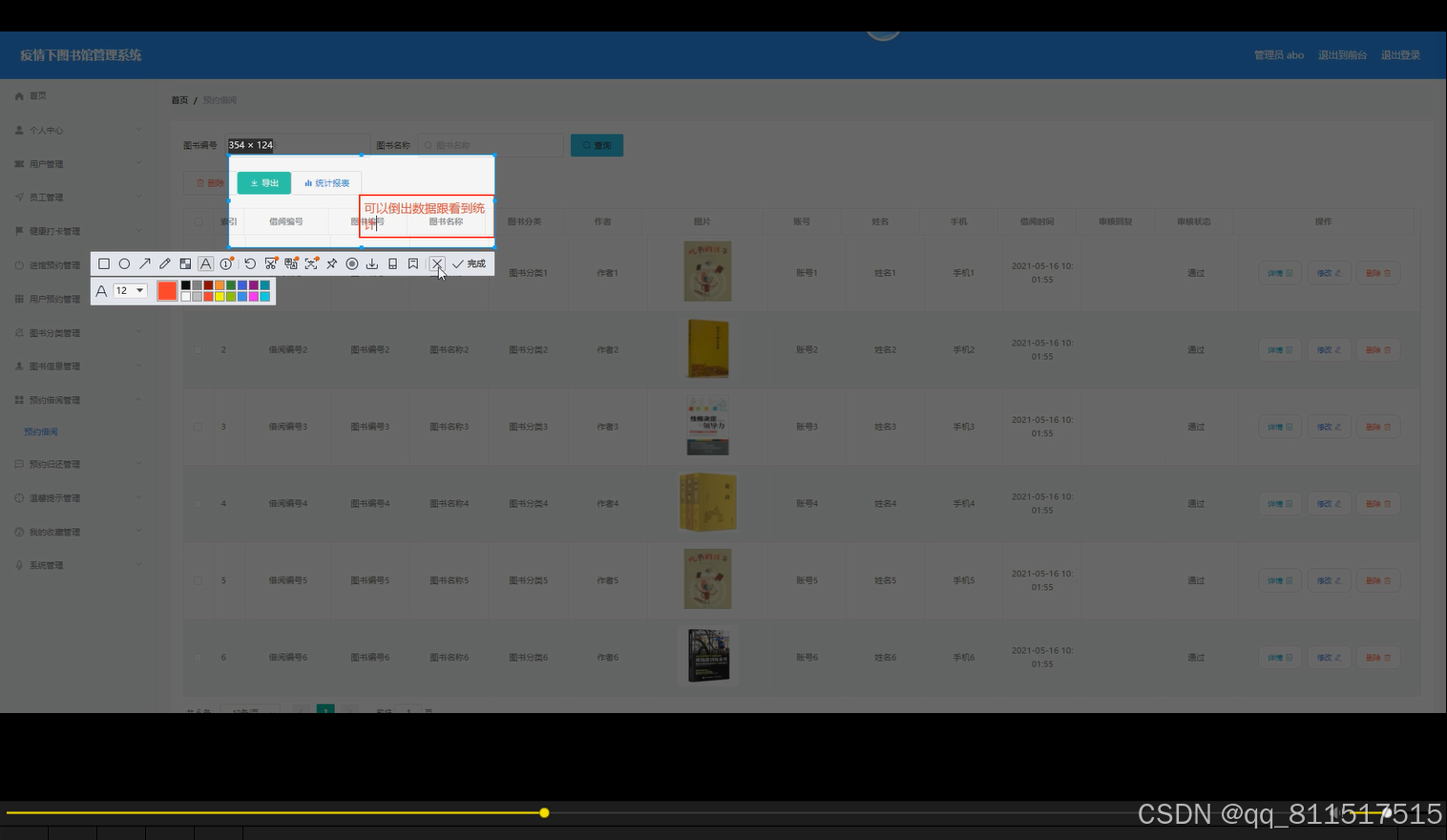Click the 系统管理 microphone icon
This screenshot has height=840, width=1447.
[x=19, y=565]
